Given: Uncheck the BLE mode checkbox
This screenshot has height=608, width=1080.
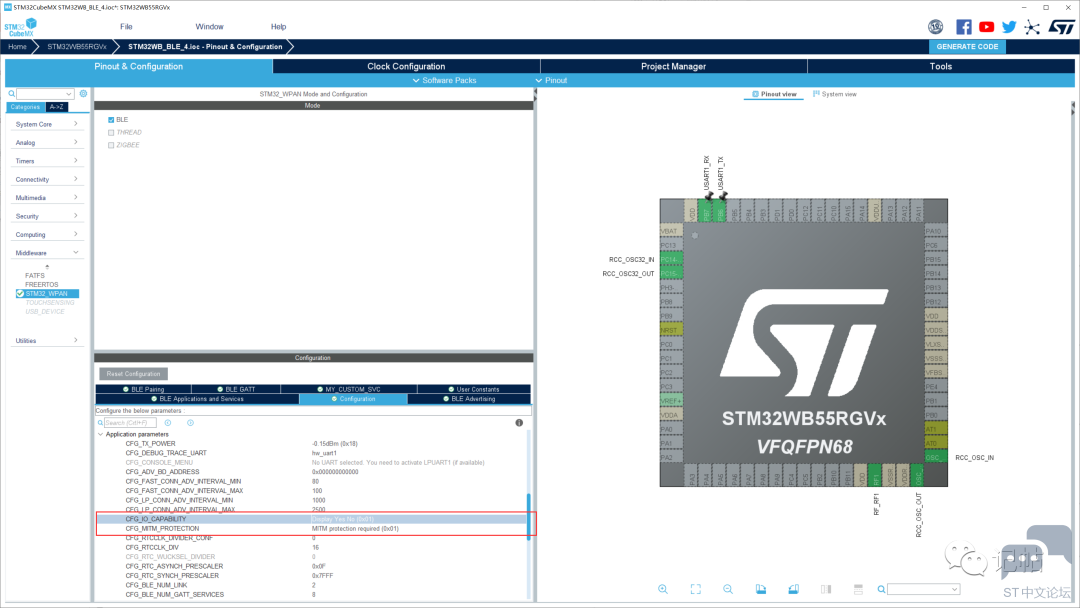Looking at the screenshot, I should click(x=111, y=120).
